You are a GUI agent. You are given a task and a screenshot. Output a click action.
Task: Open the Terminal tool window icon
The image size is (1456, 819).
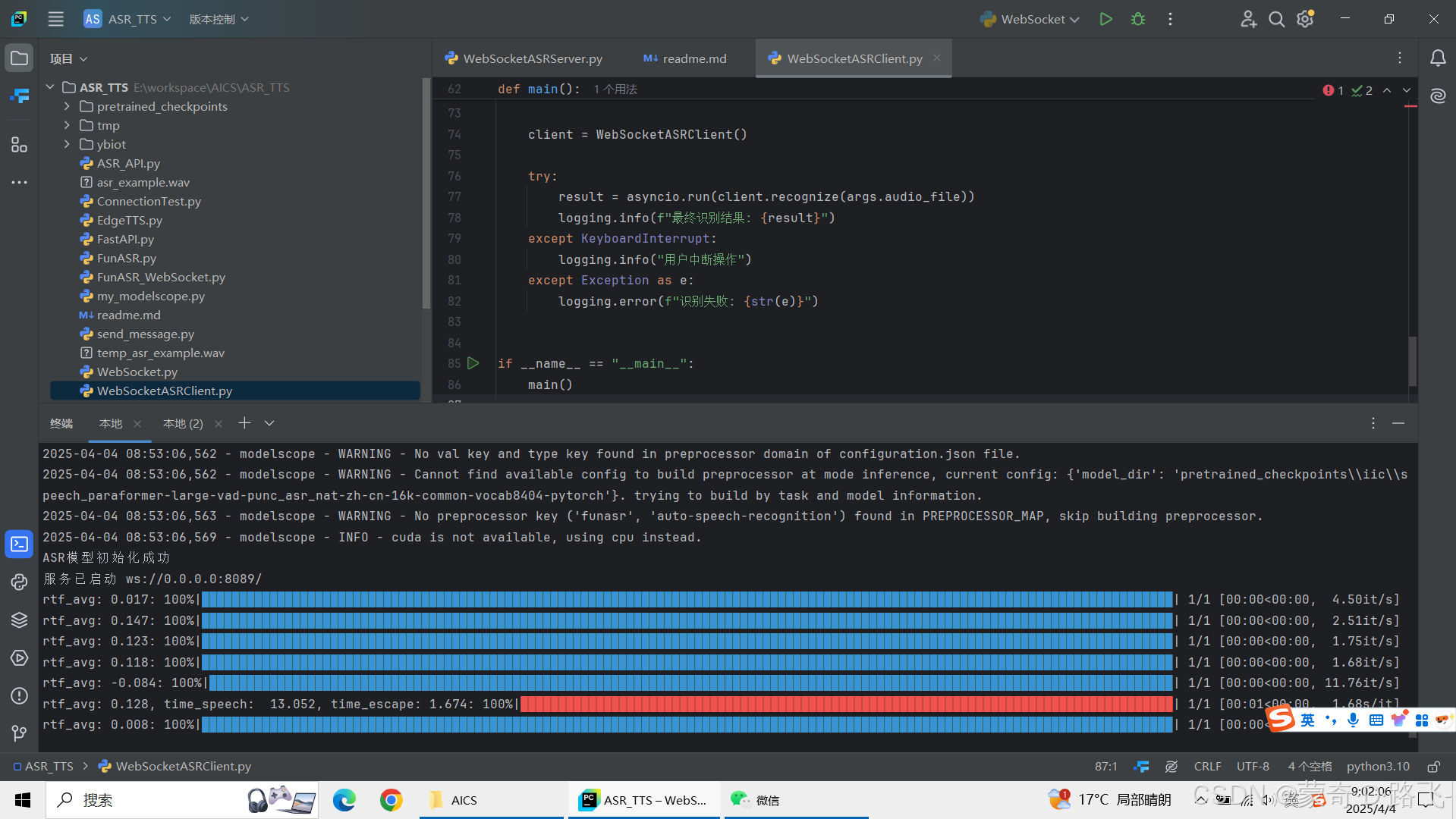19,544
